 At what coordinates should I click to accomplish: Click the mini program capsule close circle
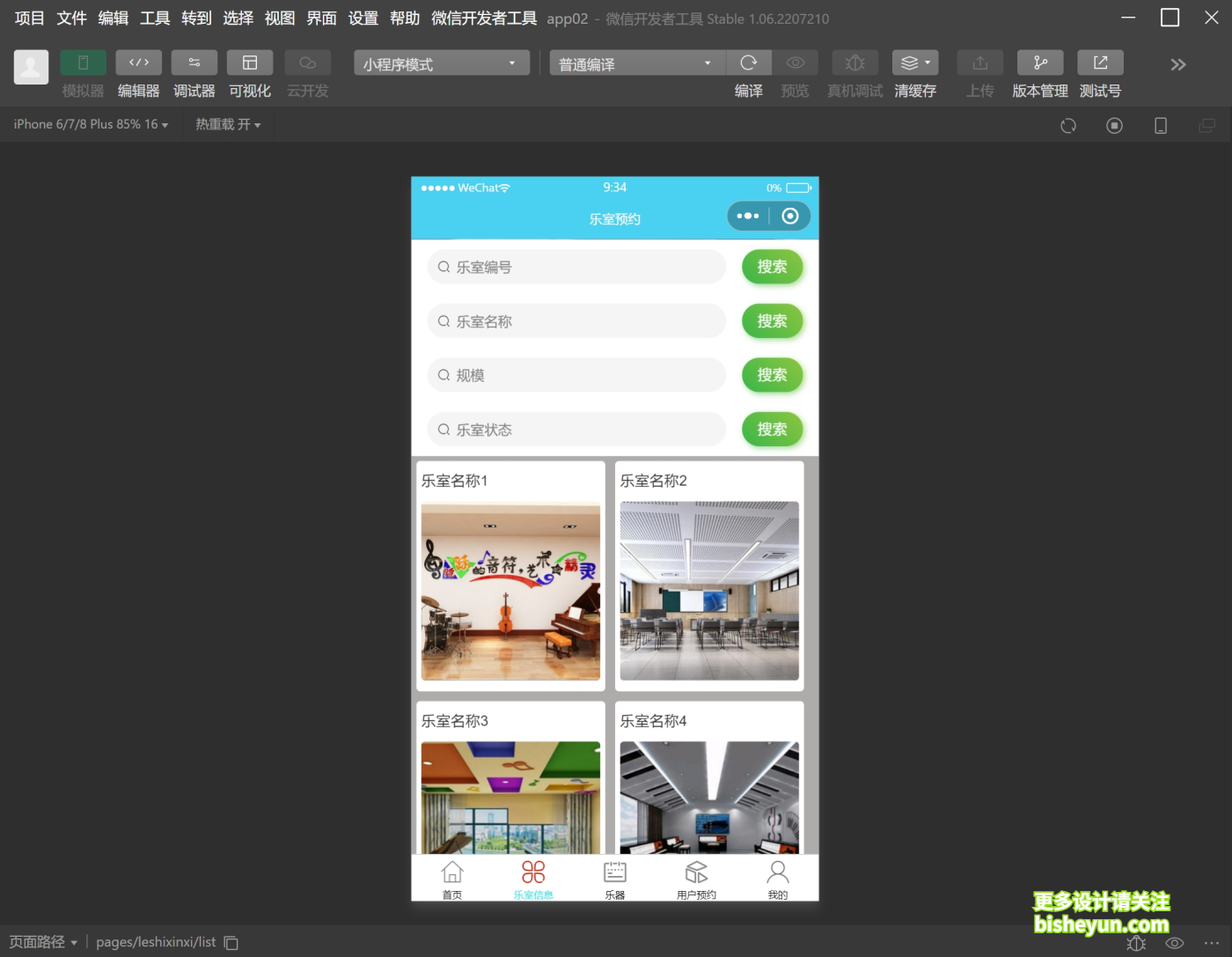(790, 216)
